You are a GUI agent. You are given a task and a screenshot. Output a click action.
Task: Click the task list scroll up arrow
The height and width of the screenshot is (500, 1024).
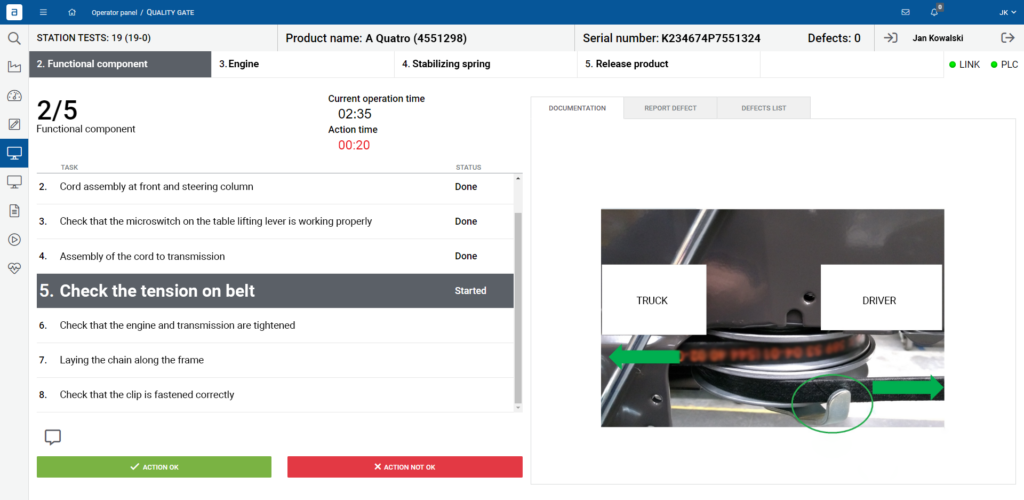click(x=519, y=178)
